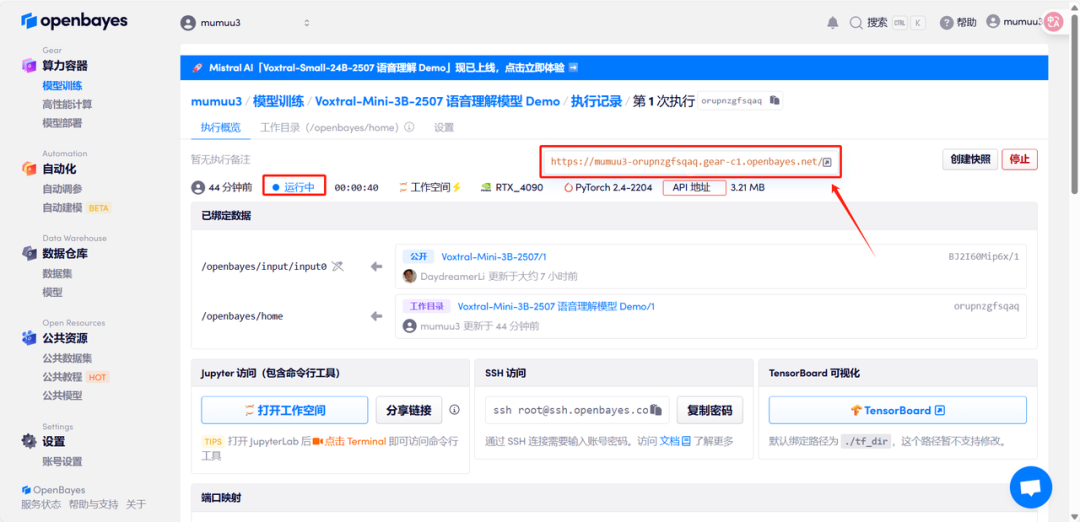Open 公共教程 HOT in the sidebar
1080x522 pixels.
75,377
